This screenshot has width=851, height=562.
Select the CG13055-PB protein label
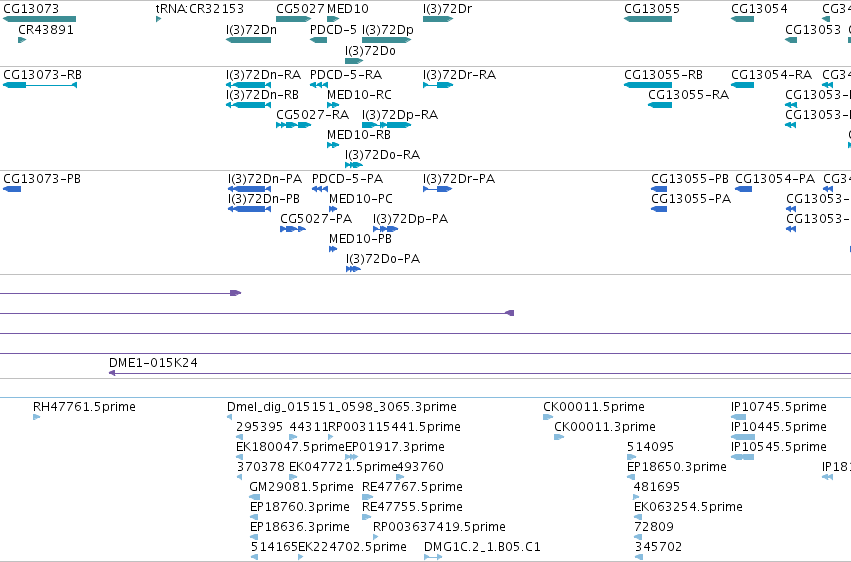[x=690, y=179]
